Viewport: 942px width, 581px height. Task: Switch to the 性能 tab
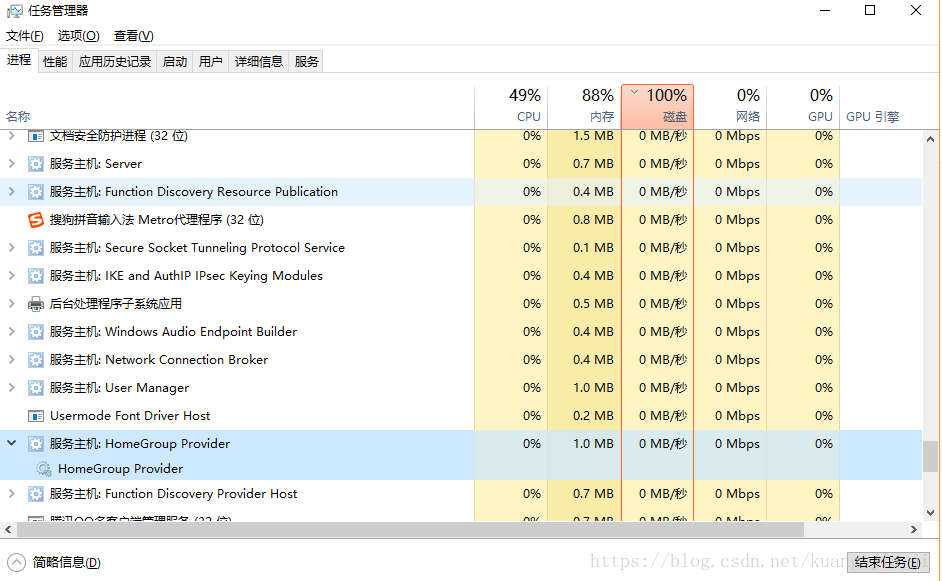click(x=55, y=61)
